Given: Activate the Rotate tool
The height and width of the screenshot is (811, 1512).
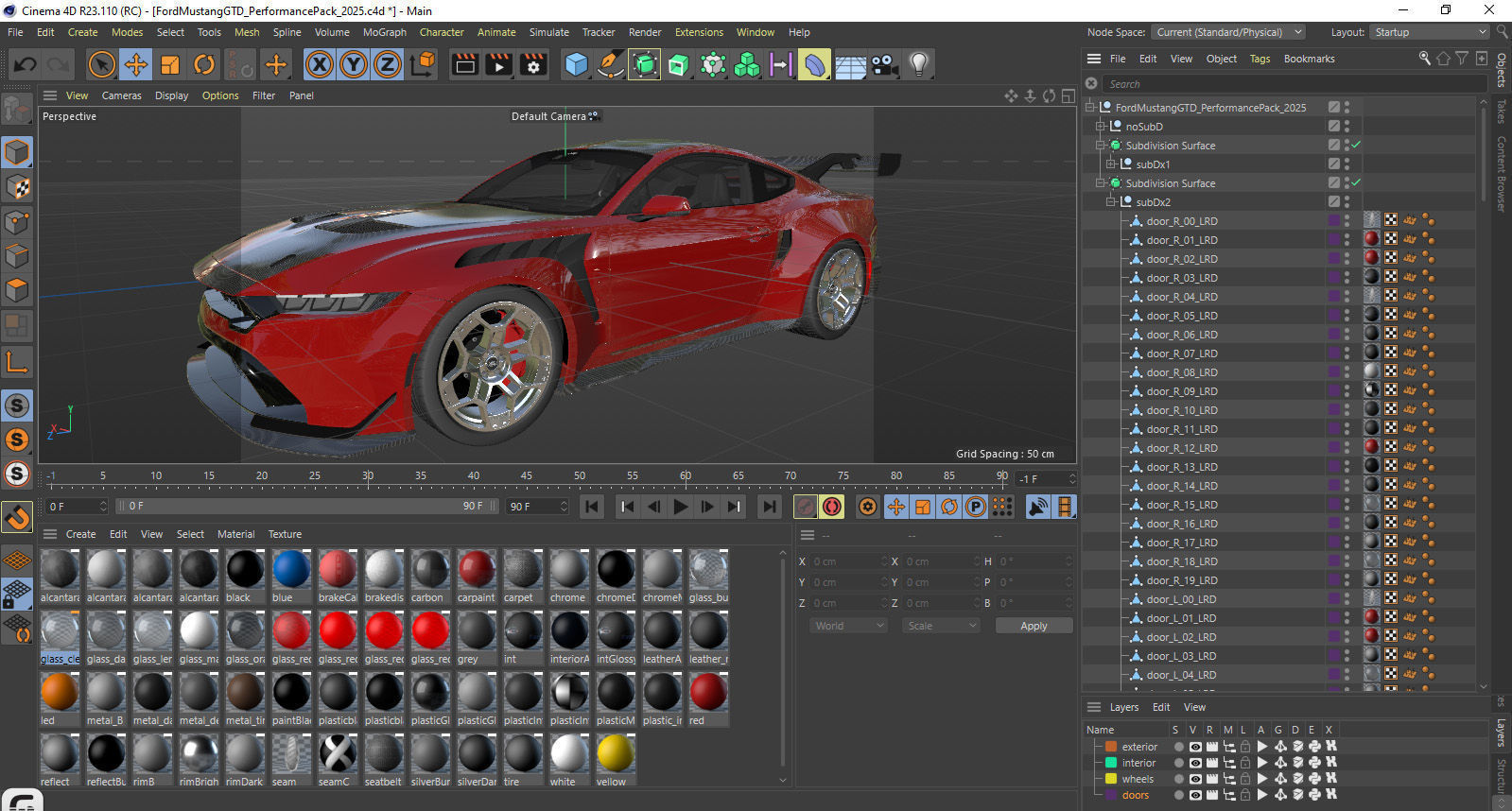Looking at the screenshot, I should pos(204,64).
